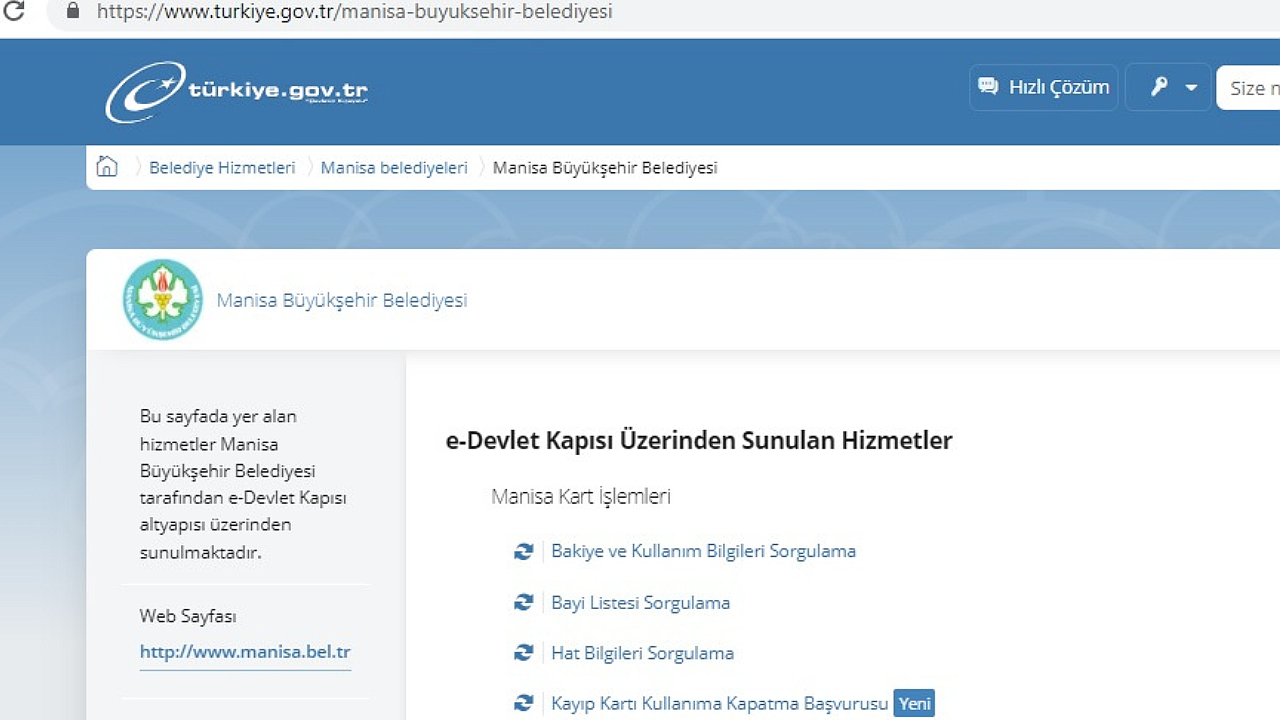This screenshot has height=720, width=1280.
Task: Visit http://www.manisa.bel.tr web page link
Action: (245, 652)
